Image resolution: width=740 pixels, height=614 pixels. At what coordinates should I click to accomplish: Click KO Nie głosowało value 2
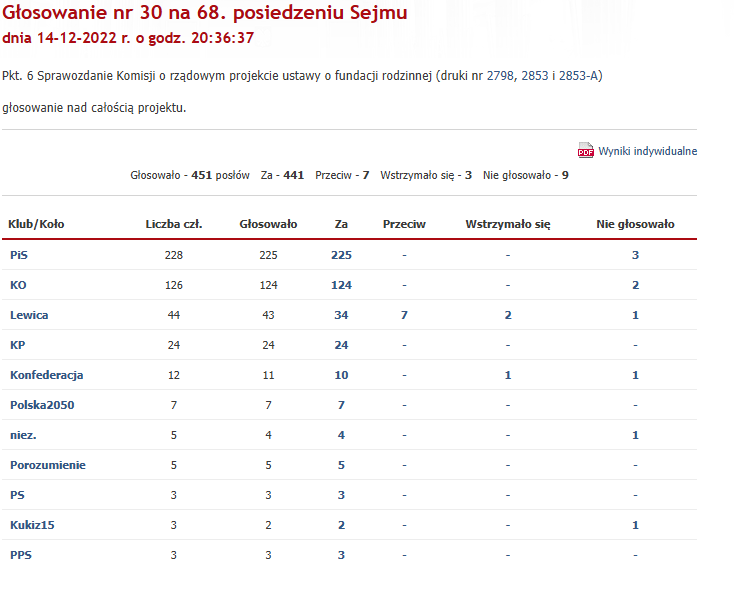pos(635,285)
